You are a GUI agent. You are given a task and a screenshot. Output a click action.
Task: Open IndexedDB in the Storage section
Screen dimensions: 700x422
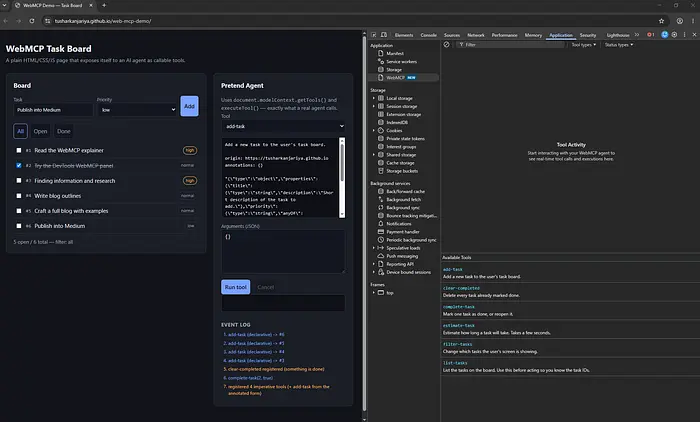[x=396, y=122]
